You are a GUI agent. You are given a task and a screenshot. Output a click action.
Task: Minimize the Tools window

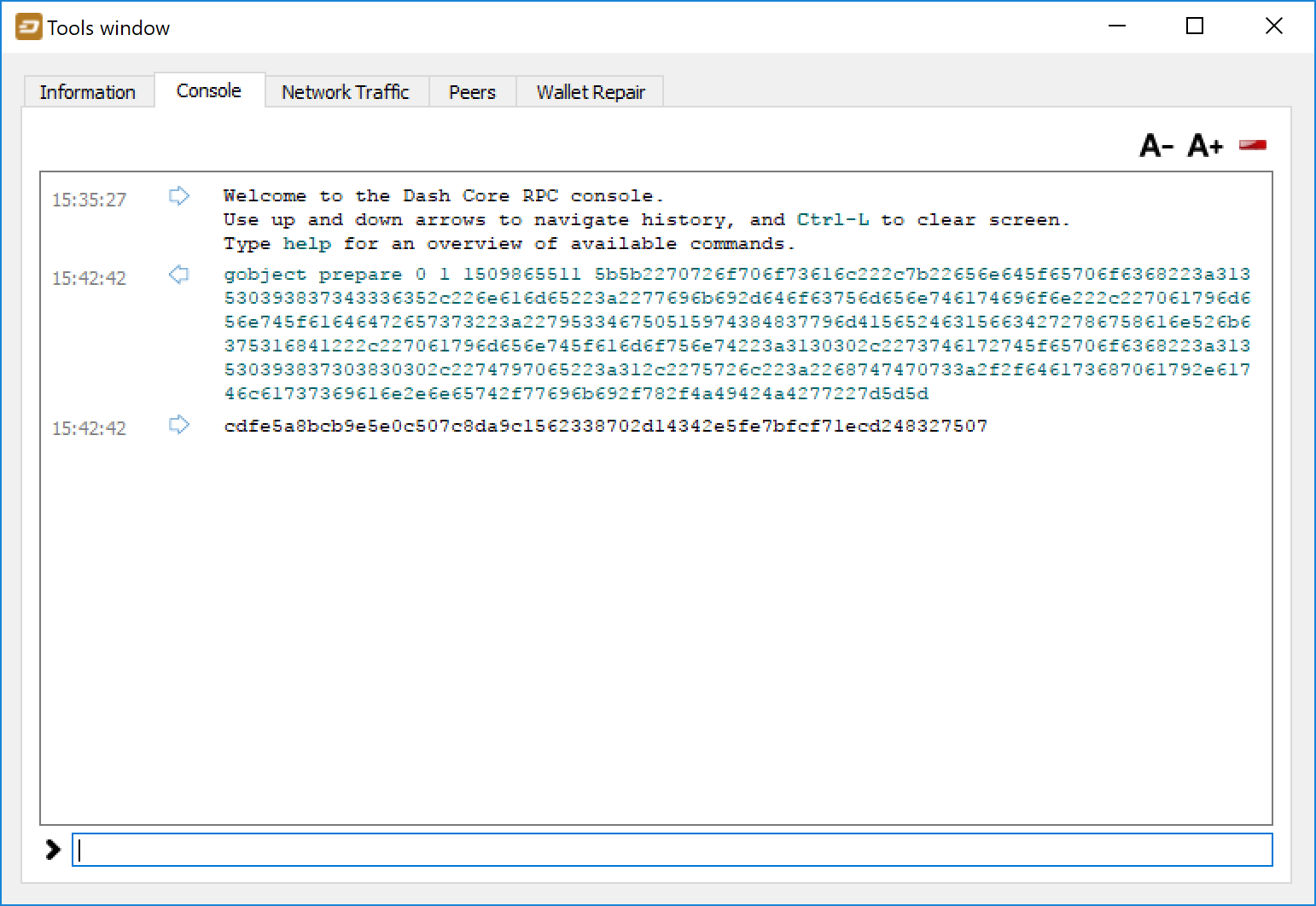(x=1117, y=26)
